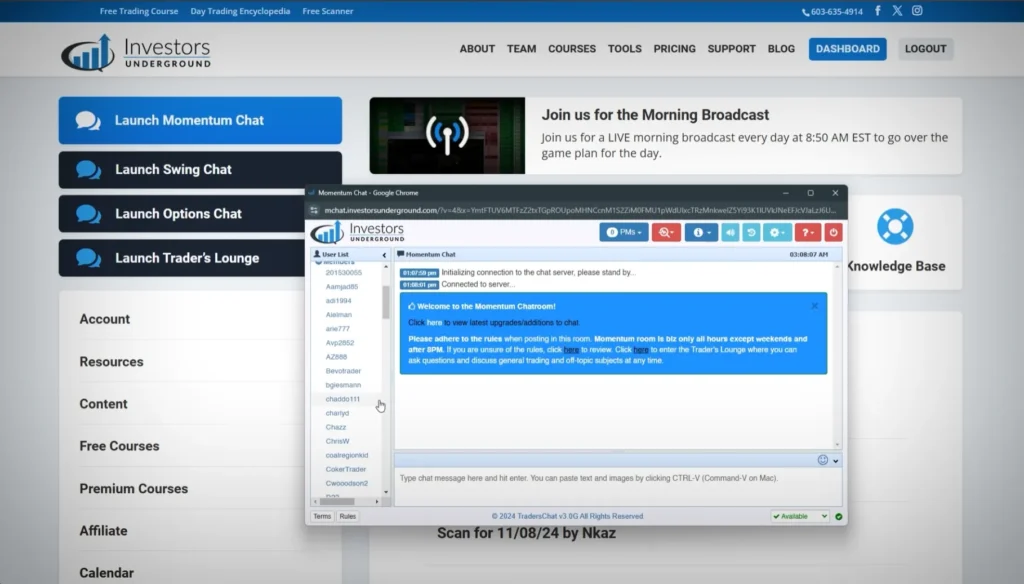The height and width of the screenshot is (584, 1024).
Task: Expand the info button dropdown in chat toolbar
Action: [703, 232]
